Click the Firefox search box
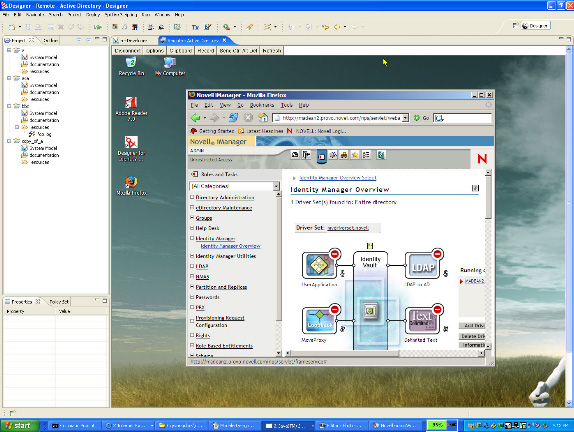Viewport: 574px width, 432px height. click(x=462, y=118)
